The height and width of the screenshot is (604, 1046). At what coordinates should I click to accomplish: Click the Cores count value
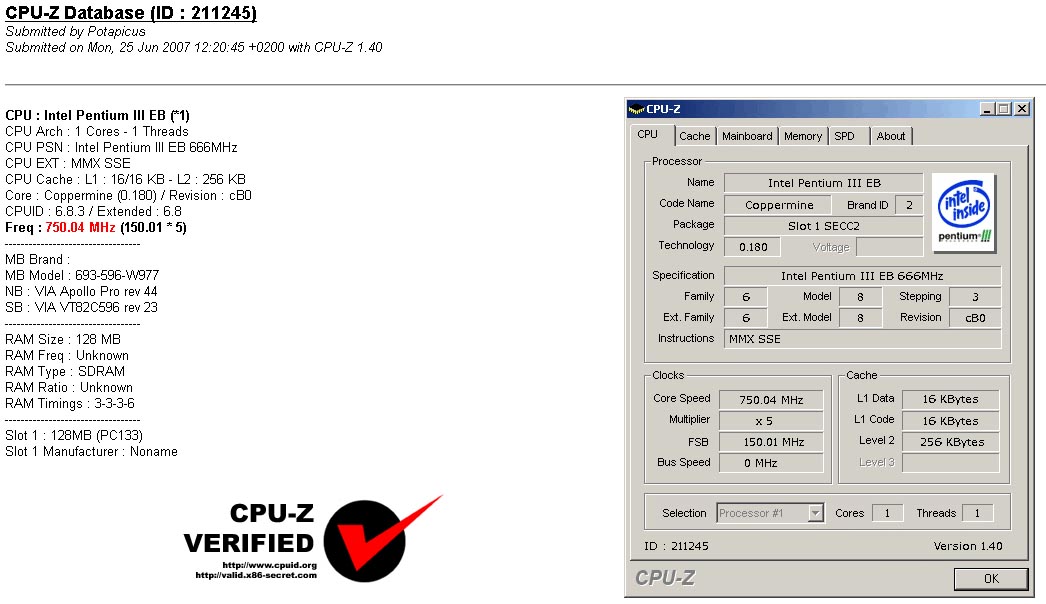[887, 513]
